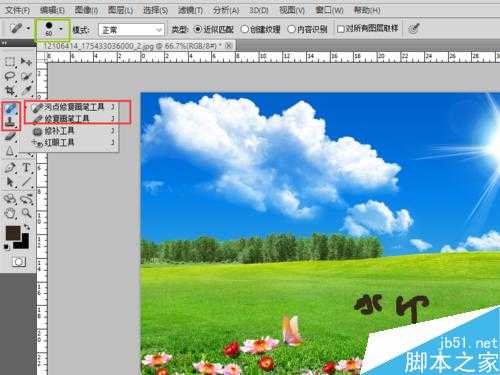Click the healing brush tool preset icon
Image resolution: width=500 pixels, height=375 pixels.
coord(15,29)
